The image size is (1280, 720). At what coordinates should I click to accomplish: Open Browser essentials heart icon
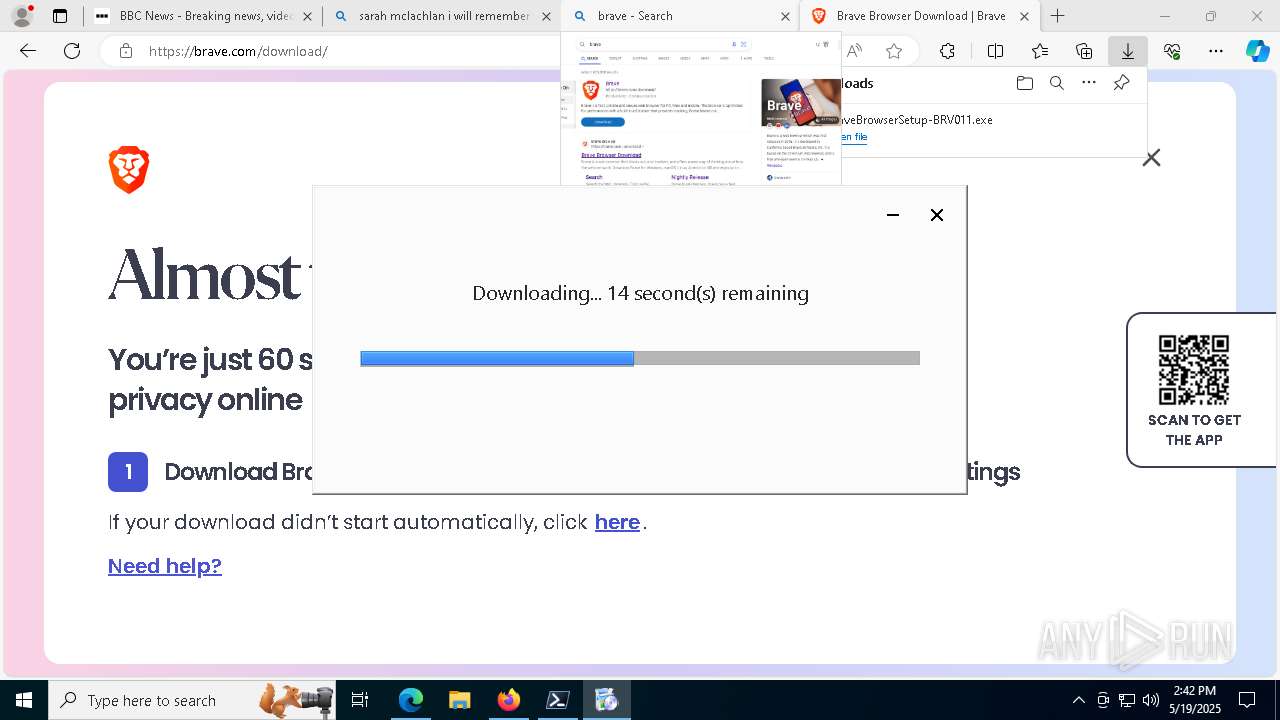coord(1172,51)
